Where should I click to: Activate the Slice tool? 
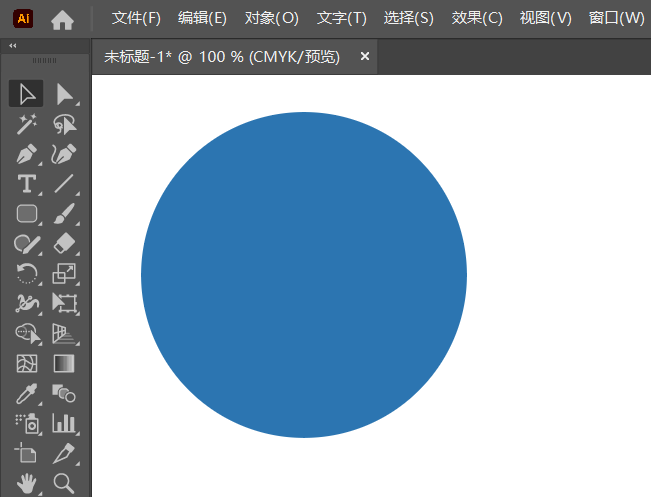tap(64, 453)
